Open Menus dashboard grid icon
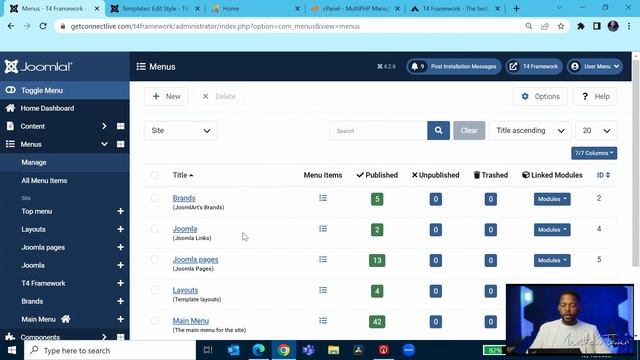640x360 pixels. (x=120, y=144)
